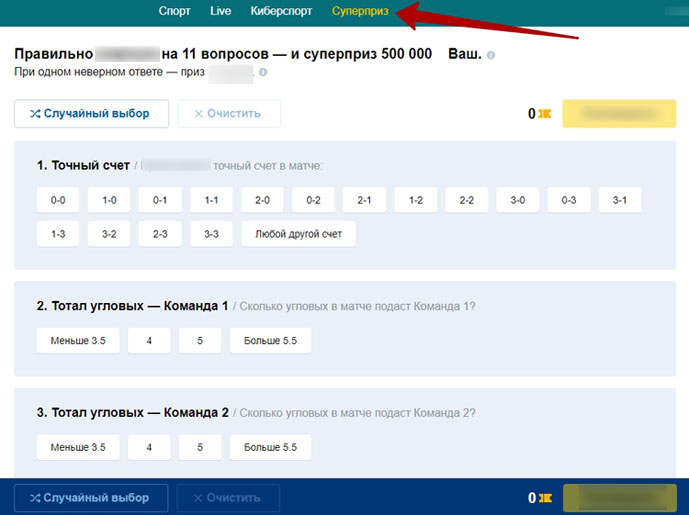Image resolution: width=689 pixels, height=515 pixels.
Task: Click 'Сколько угловых в матче подаст Команда 1?' text
Action: tap(357, 306)
